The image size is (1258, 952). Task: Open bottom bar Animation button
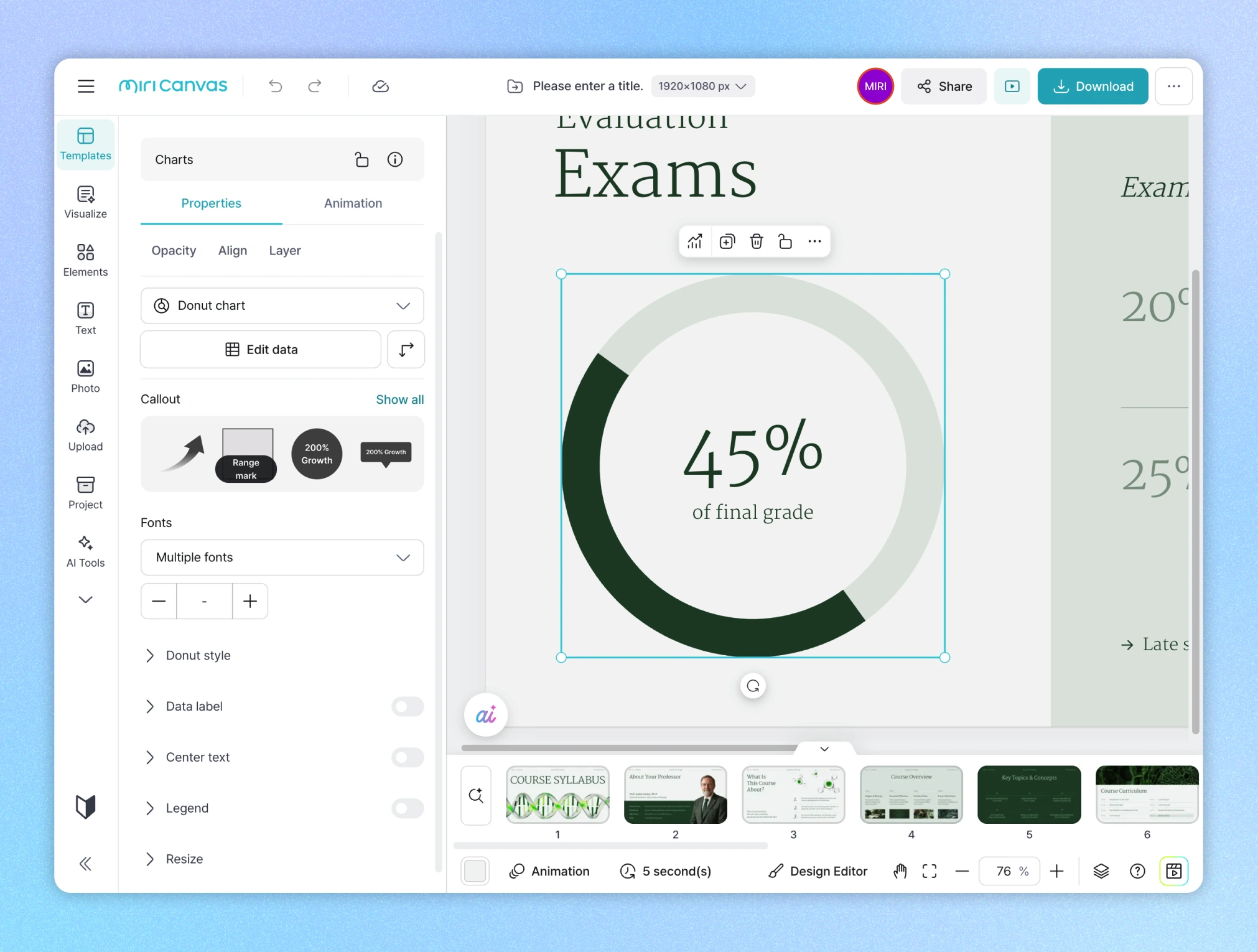[549, 871]
